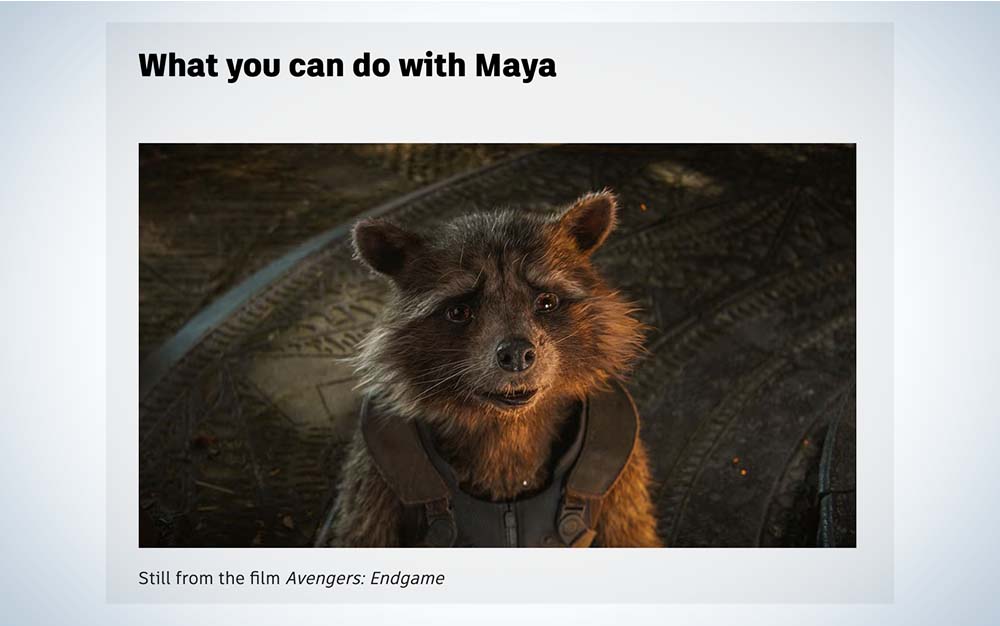Click the raccoon's left ear
Image resolution: width=1000 pixels, height=626 pixels.
(383, 245)
